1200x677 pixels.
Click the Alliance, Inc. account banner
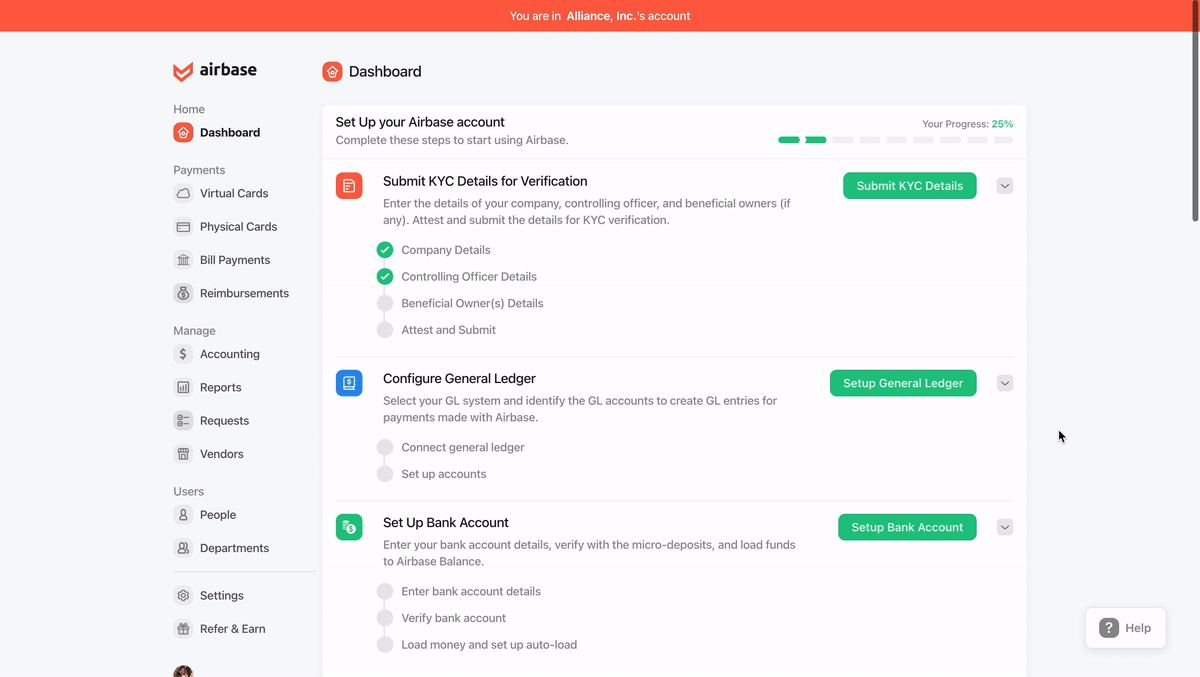click(600, 16)
